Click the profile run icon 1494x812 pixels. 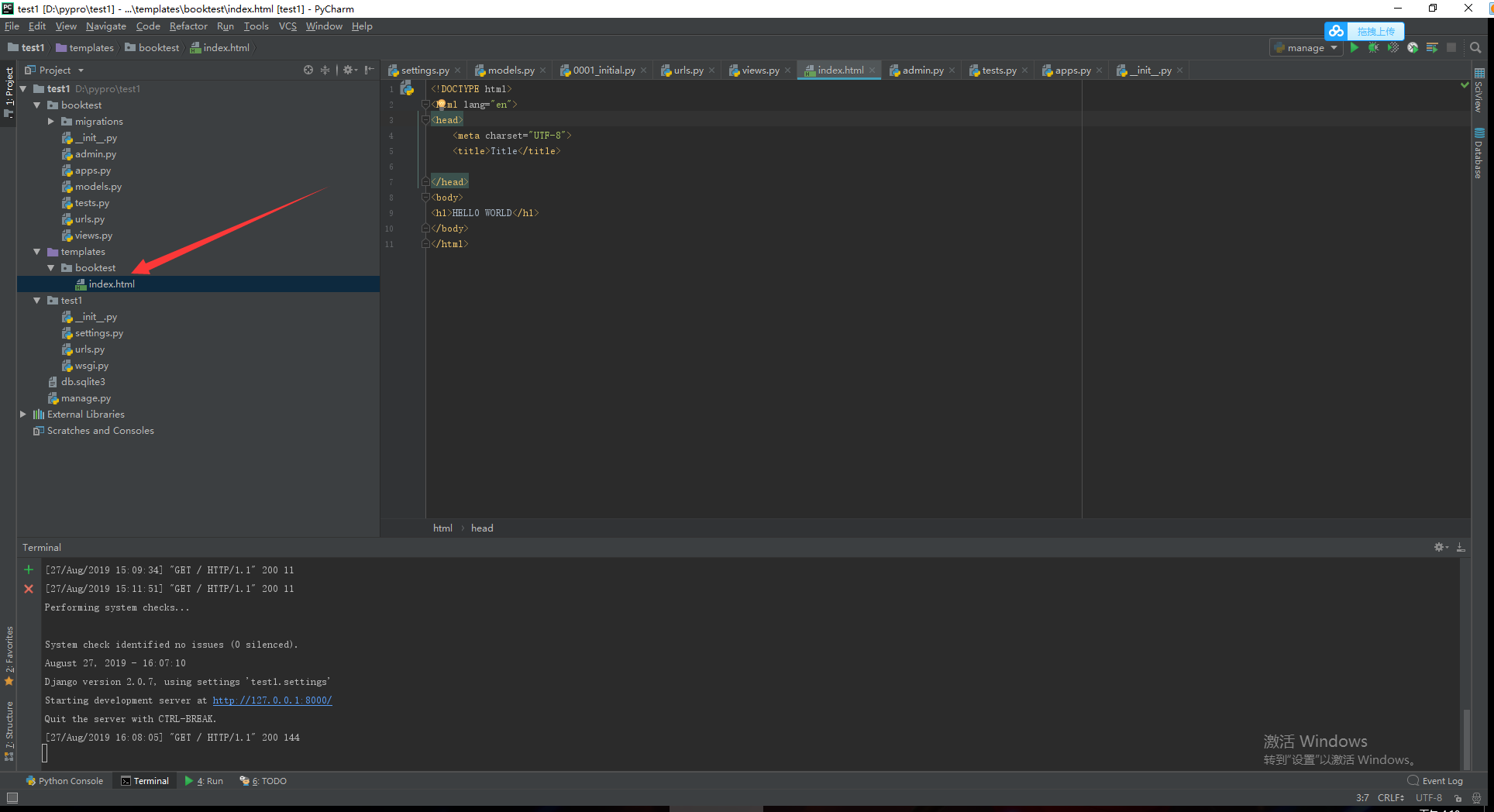(1413, 48)
